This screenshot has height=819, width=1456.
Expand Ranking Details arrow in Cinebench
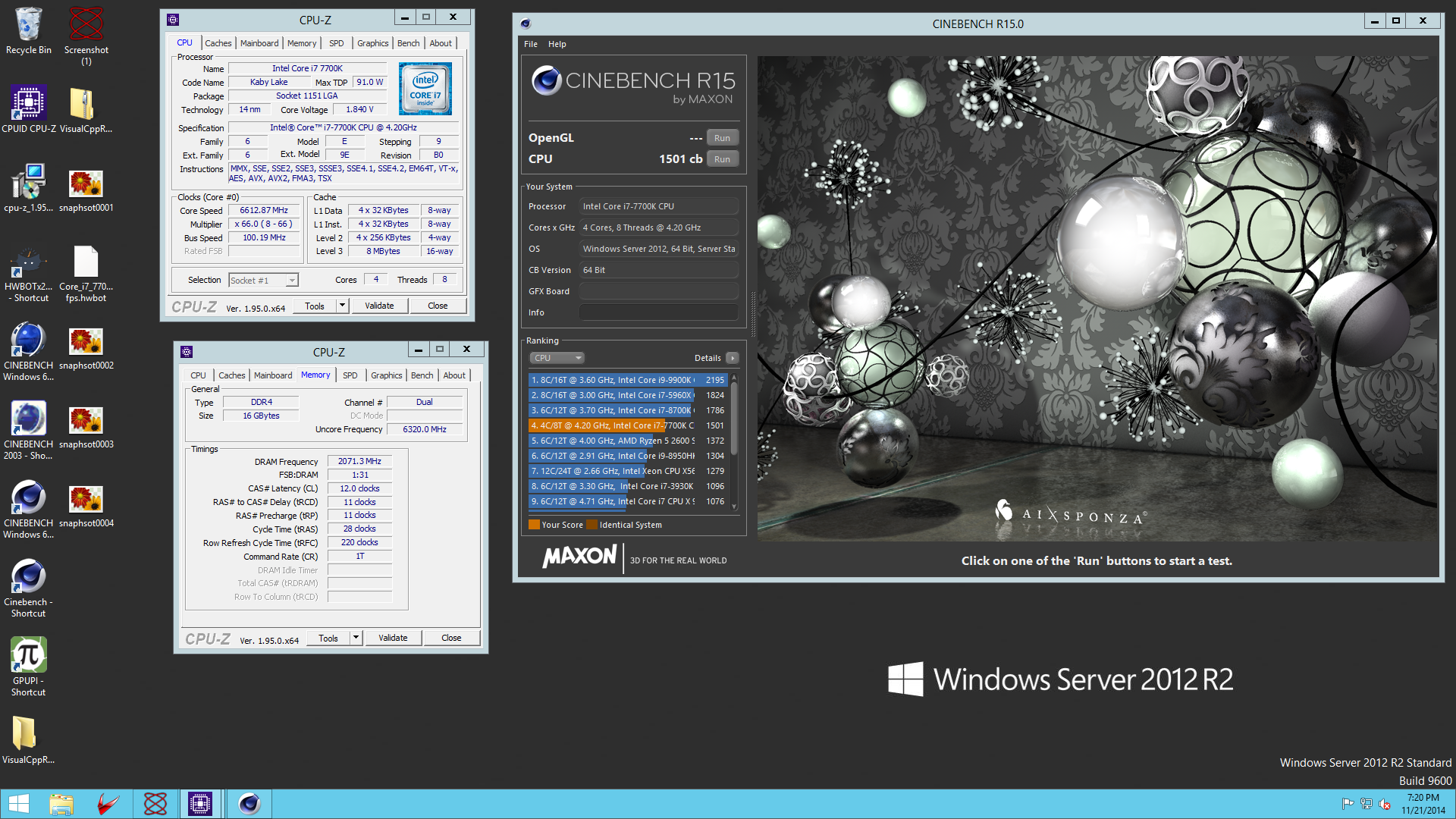click(x=732, y=358)
